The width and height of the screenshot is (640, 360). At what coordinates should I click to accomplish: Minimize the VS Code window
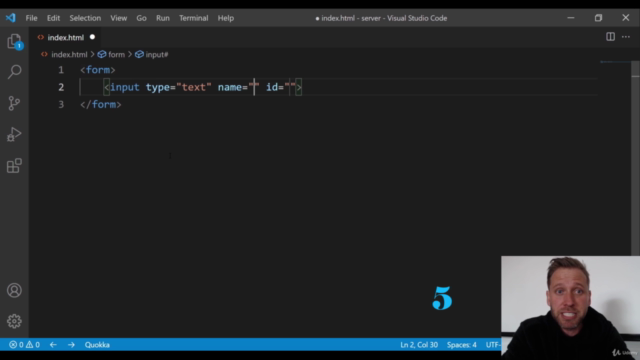pos(571,18)
